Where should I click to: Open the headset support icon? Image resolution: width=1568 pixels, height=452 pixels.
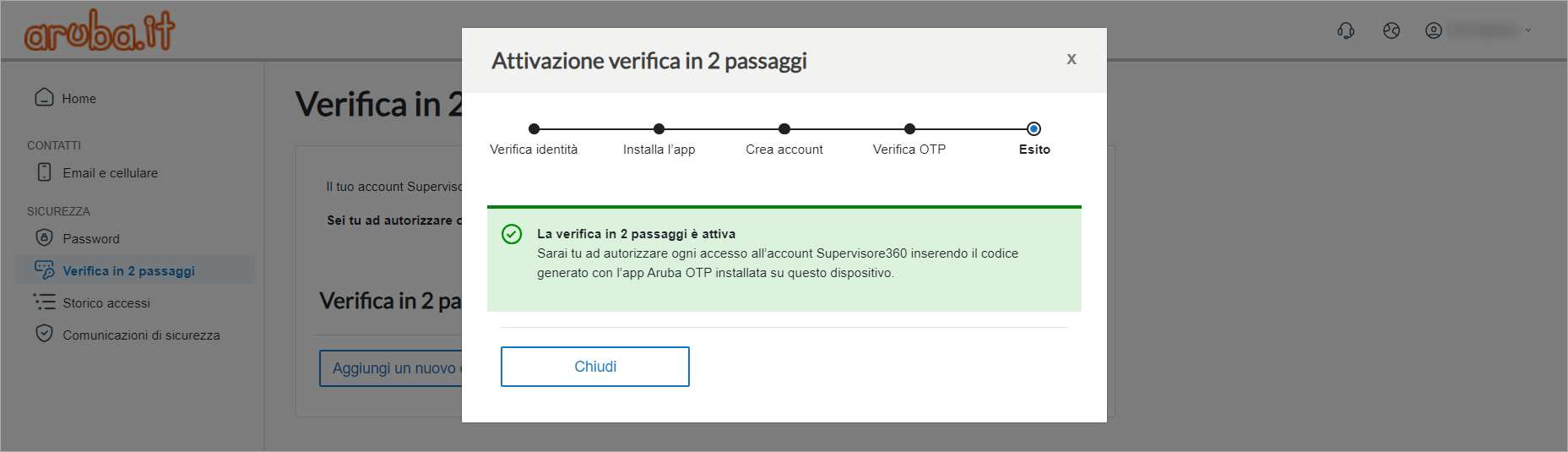click(1346, 30)
